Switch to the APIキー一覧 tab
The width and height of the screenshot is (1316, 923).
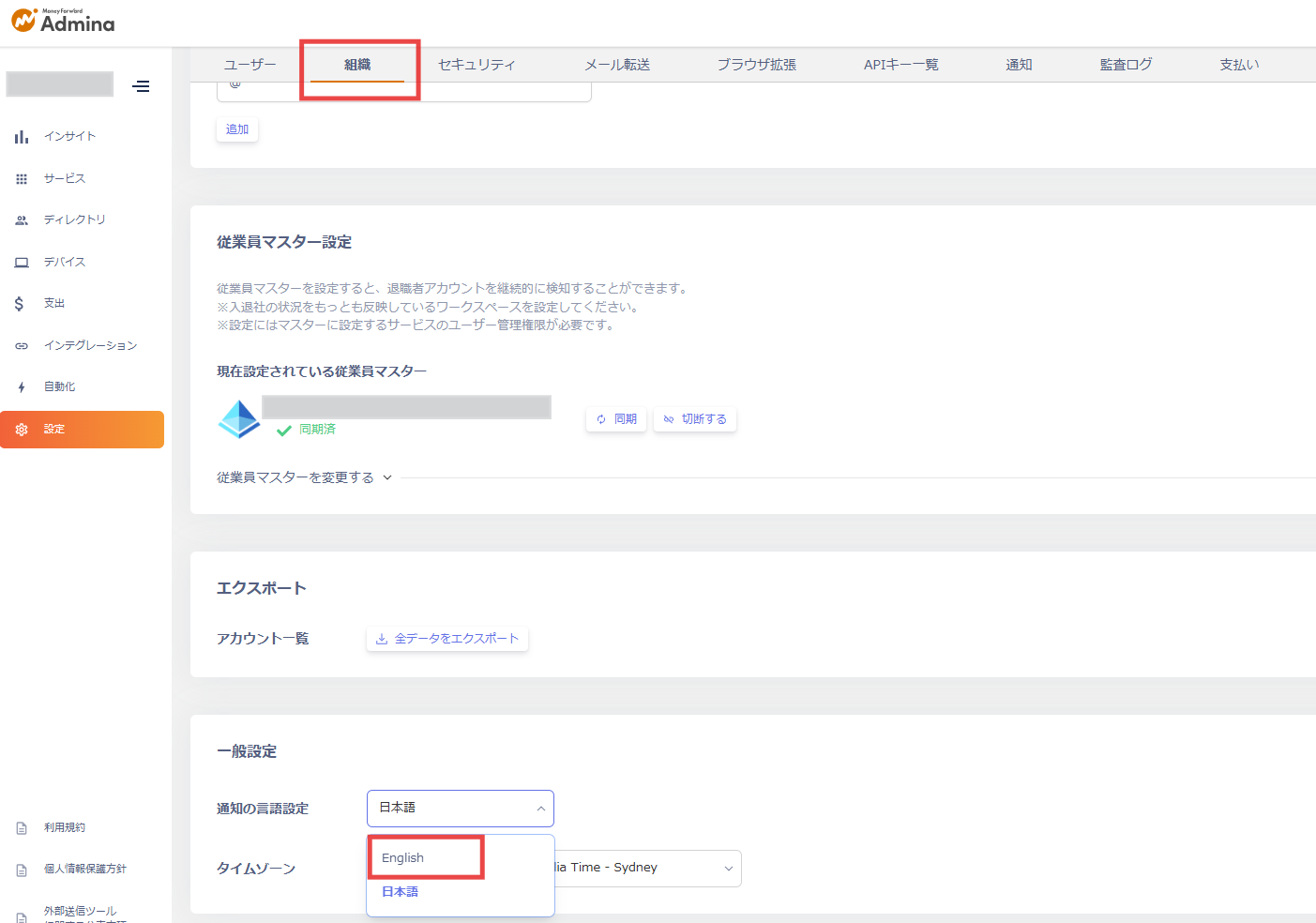901,65
